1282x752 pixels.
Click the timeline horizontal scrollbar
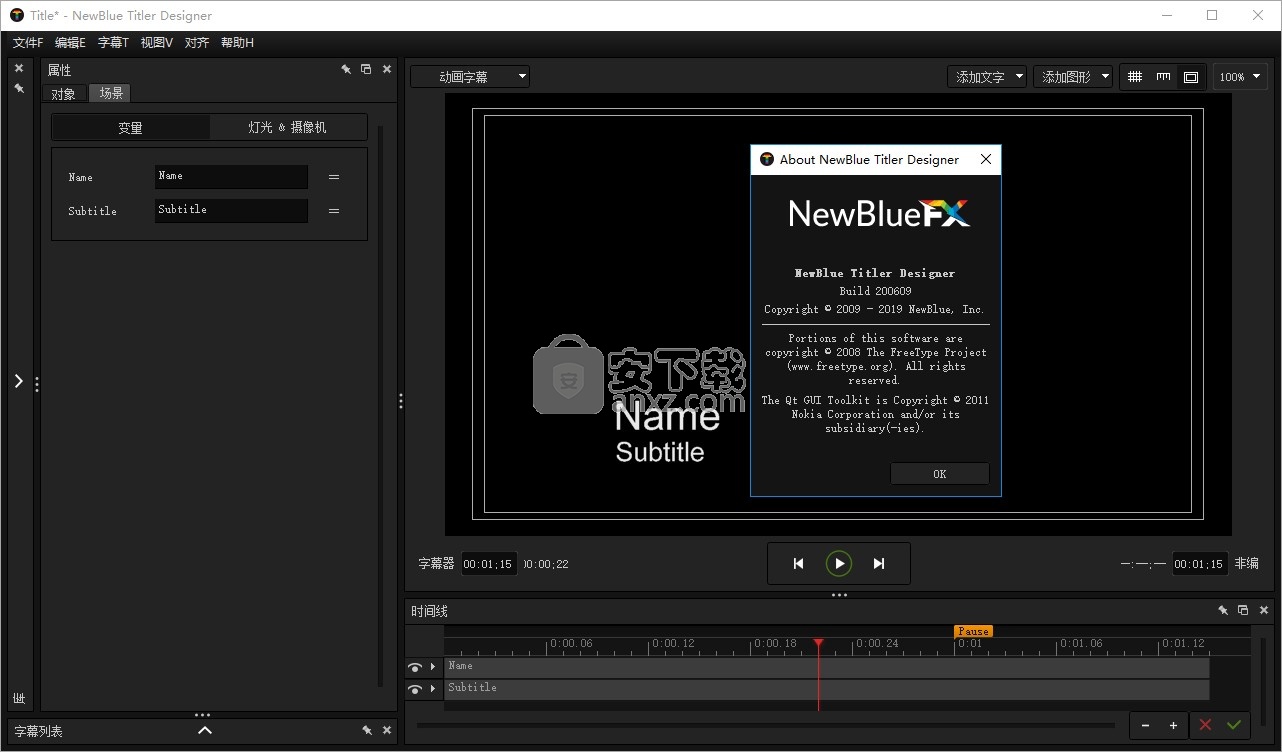[x=766, y=725]
